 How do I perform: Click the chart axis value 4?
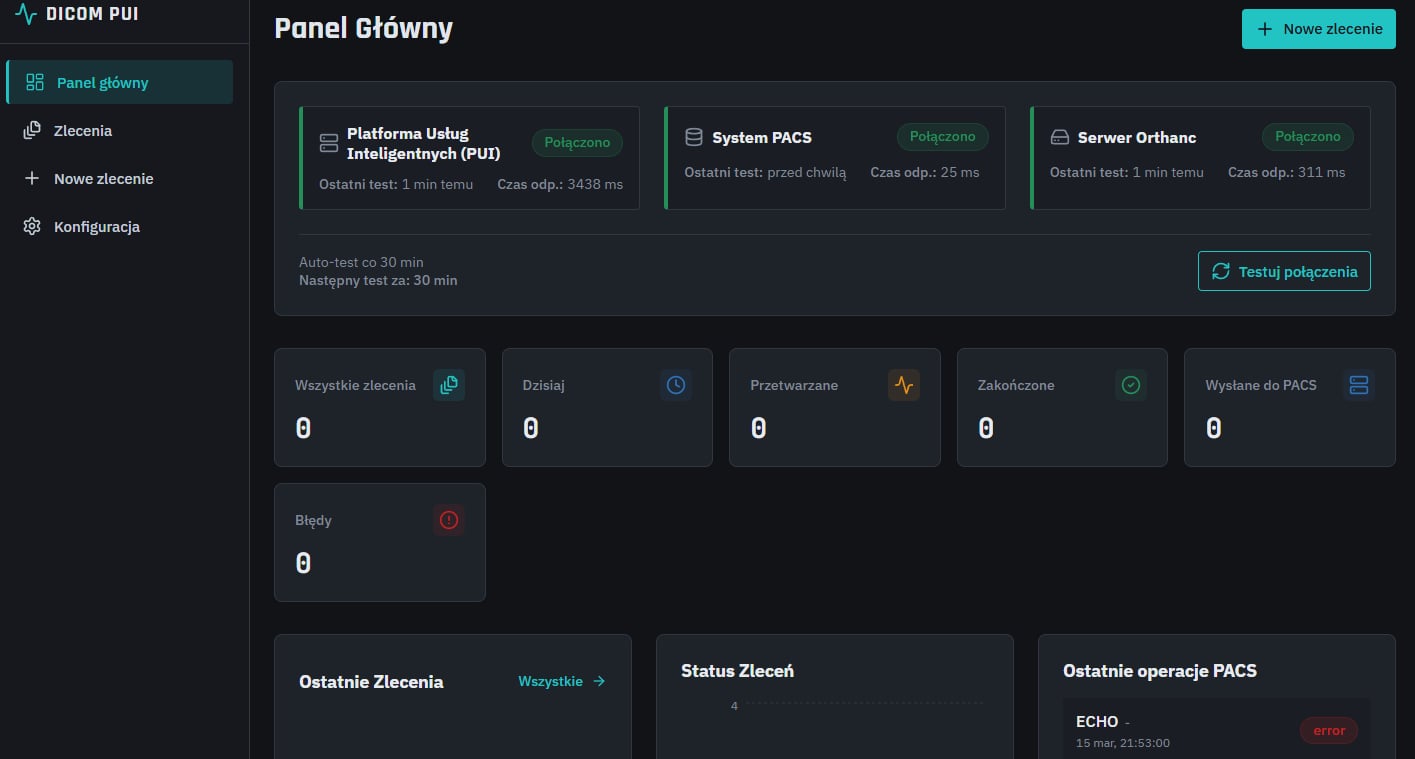(x=734, y=706)
